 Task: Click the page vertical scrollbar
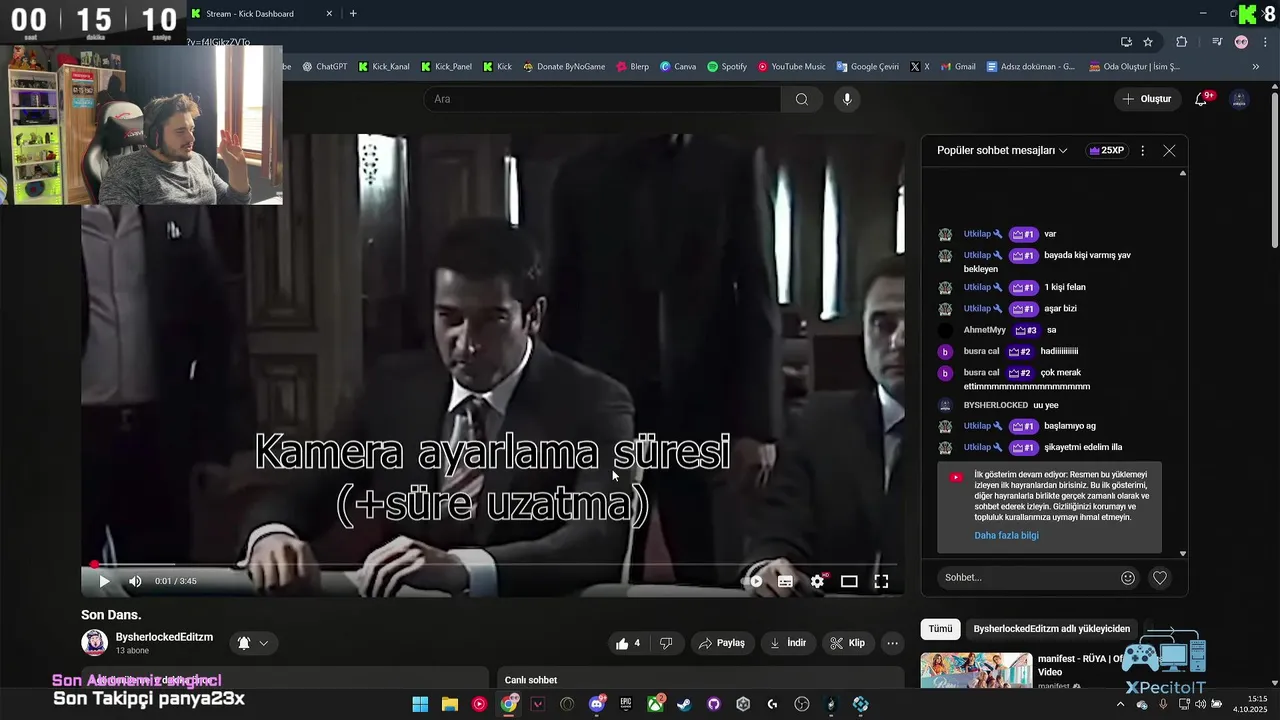[x=1274, y=168]
